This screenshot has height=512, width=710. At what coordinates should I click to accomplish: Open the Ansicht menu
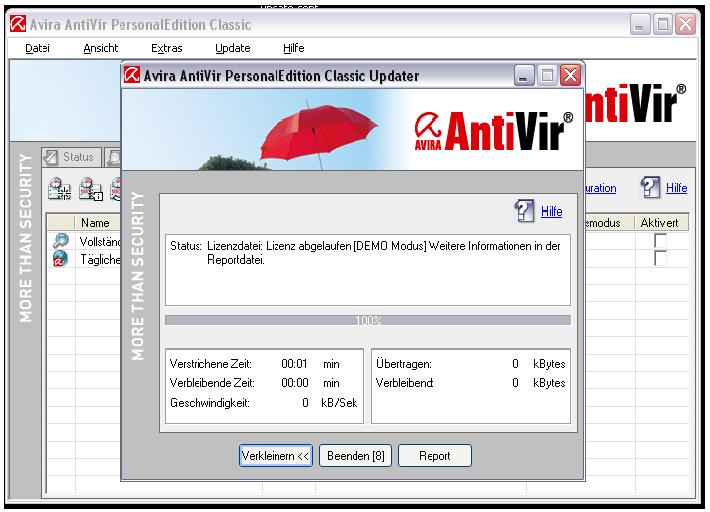[101, 48]
